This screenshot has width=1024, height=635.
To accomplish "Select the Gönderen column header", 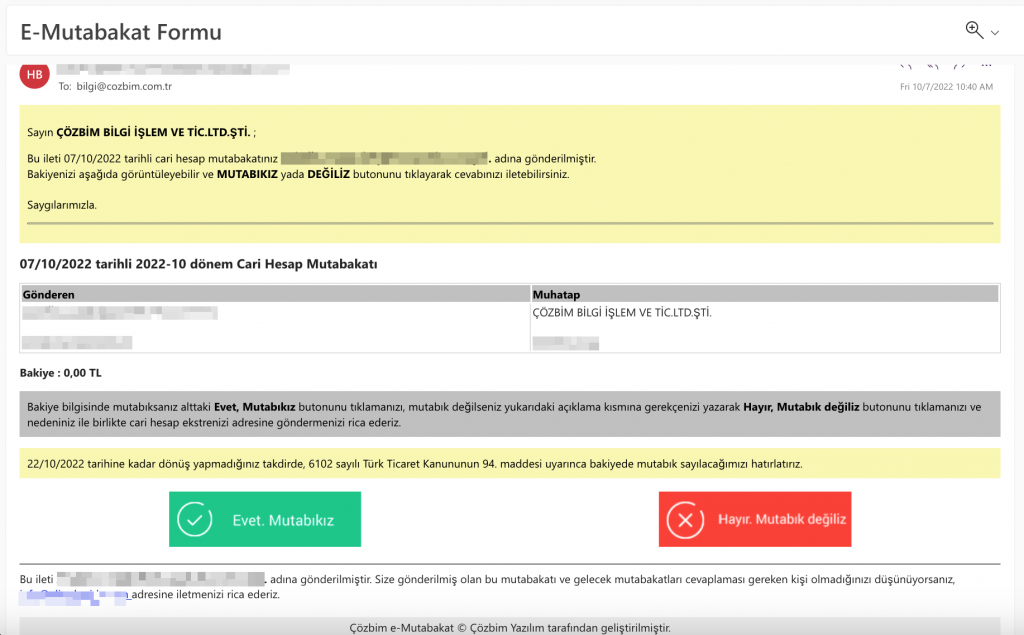I will (48, 295).
